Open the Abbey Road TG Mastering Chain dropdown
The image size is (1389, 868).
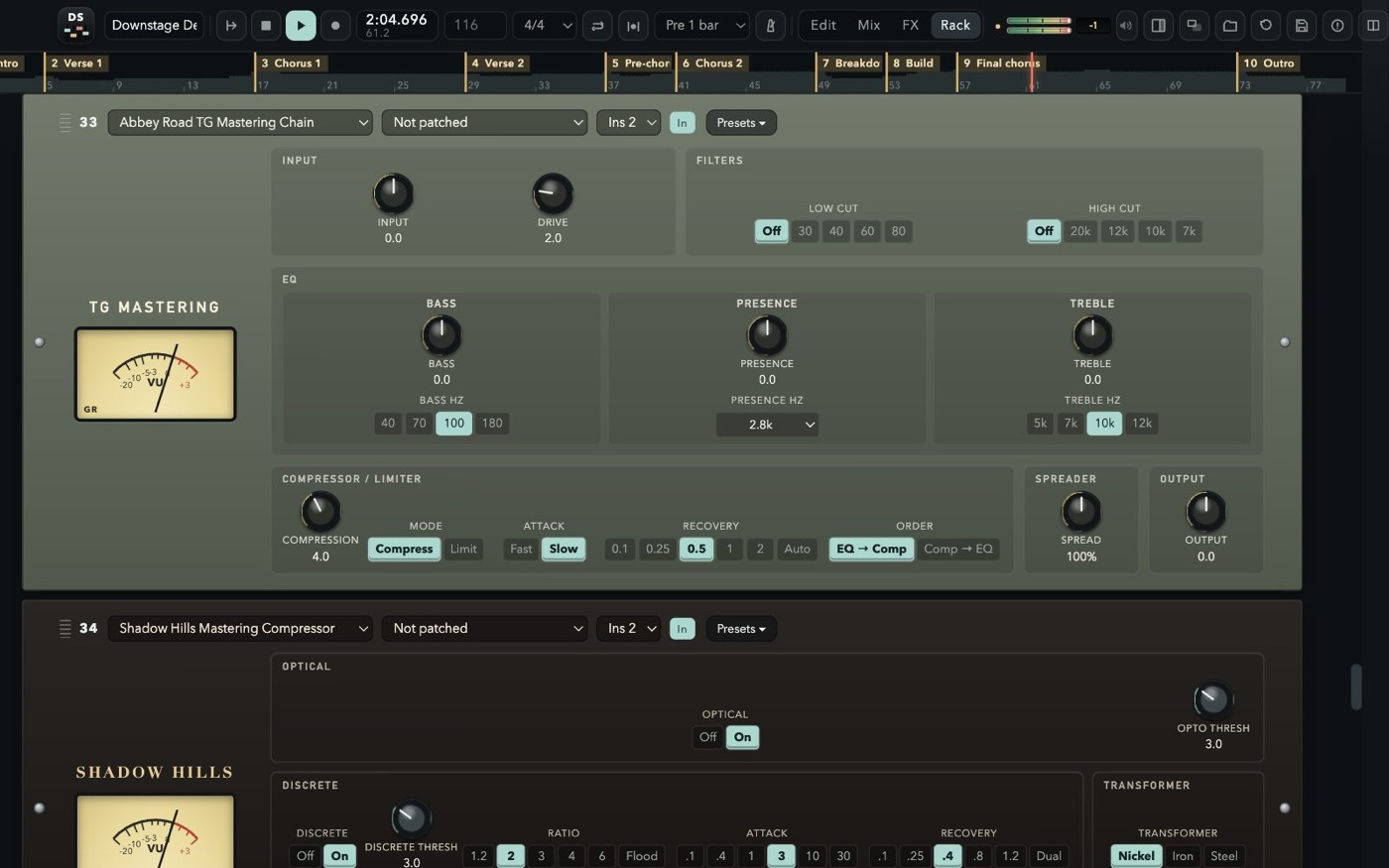click(240, 122)
